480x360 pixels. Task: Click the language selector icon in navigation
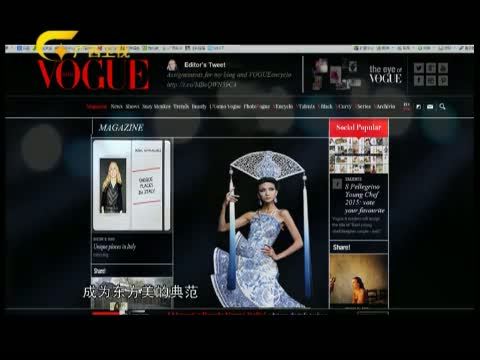(406, 106)
